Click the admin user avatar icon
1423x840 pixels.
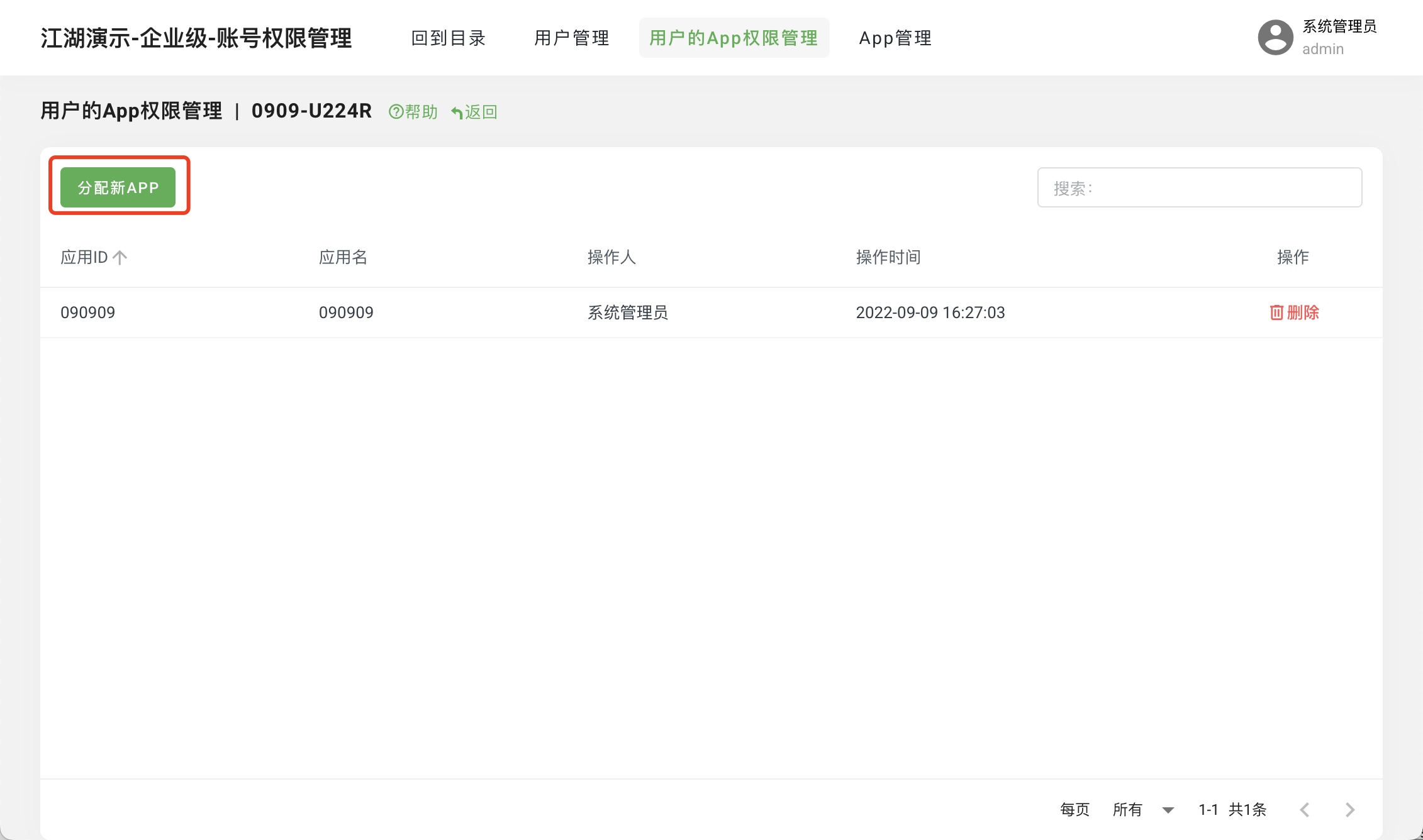[x=1275, y=38]
